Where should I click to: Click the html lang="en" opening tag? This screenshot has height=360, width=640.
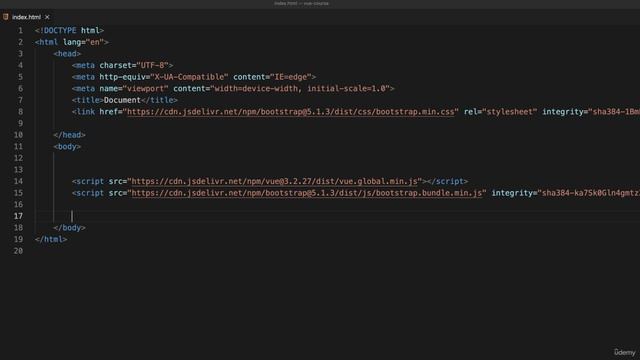point(72,42)
